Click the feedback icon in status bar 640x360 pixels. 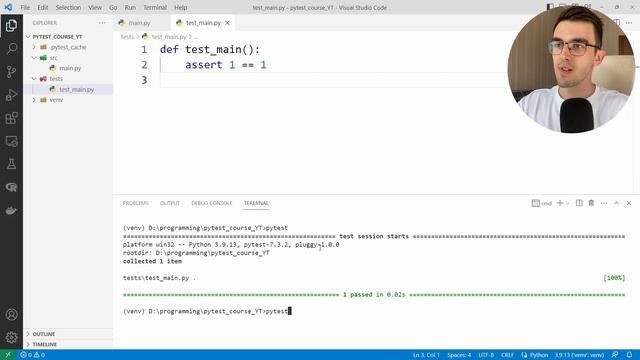(615, 355)
